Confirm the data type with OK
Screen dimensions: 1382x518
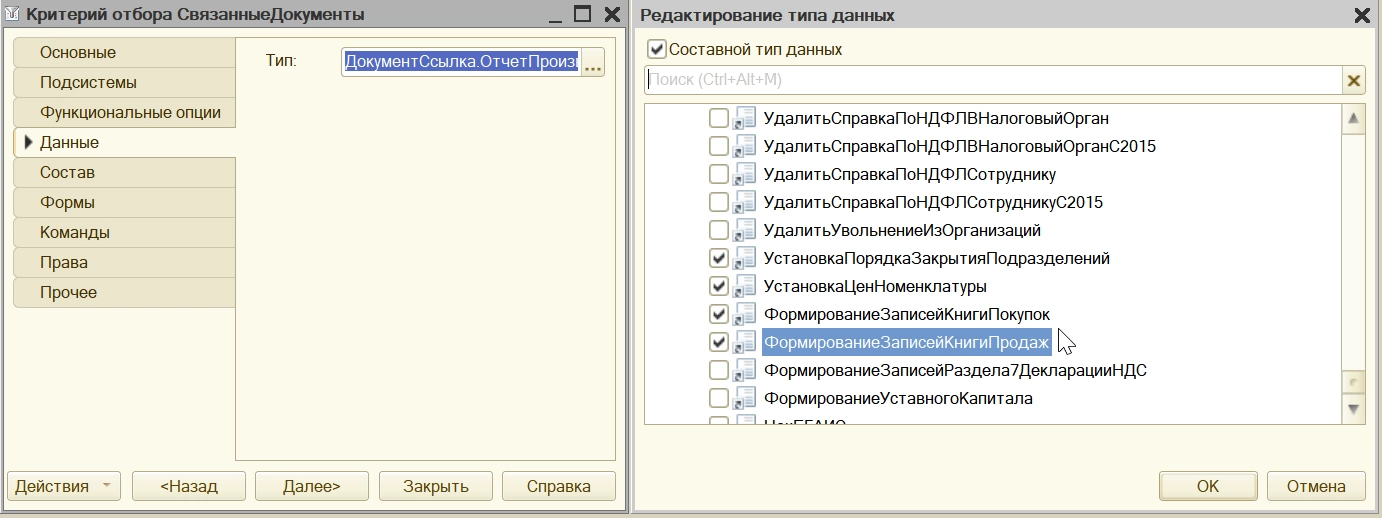point(1207,487)
